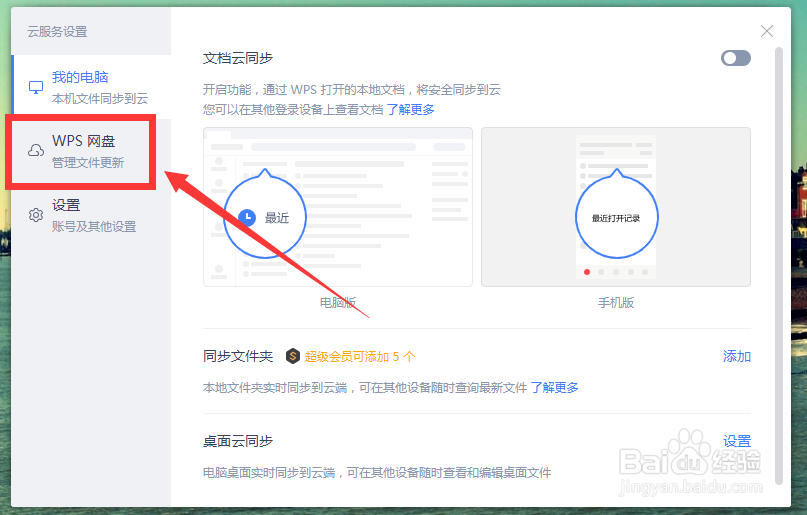
Task: Close the 云服务设置 dialog
Action: pos(767,31)
